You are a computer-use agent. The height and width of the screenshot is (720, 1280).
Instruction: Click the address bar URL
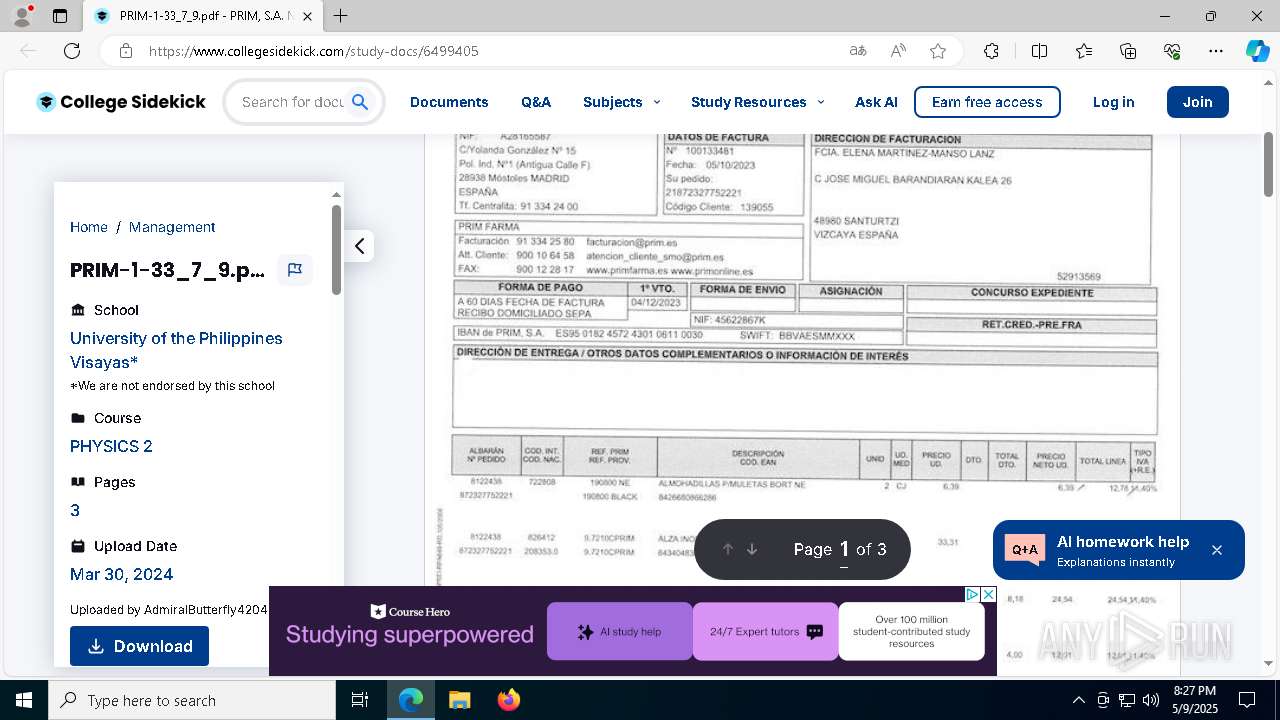point(314,51)
